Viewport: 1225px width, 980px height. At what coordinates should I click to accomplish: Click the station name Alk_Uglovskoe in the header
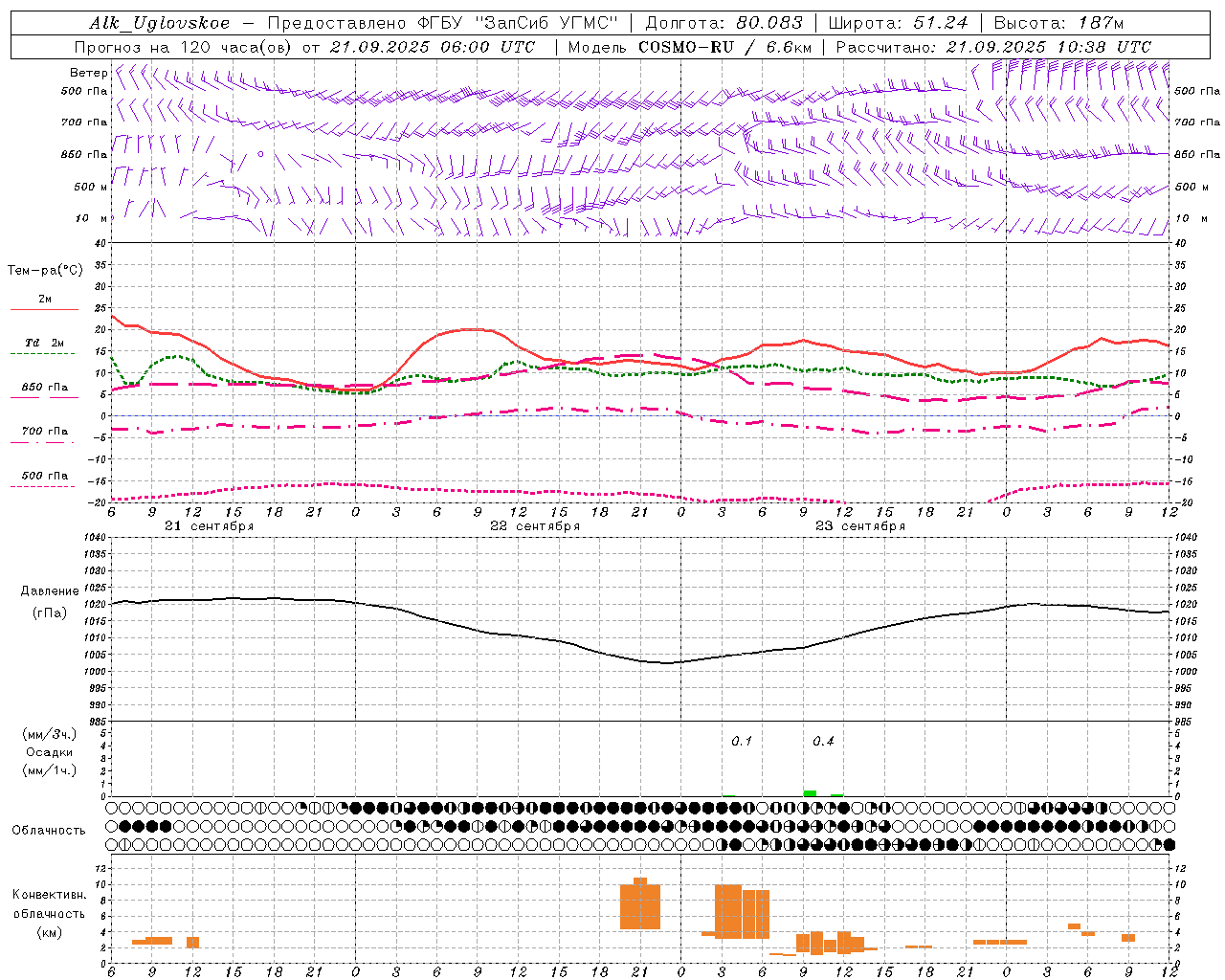point(160,24)
